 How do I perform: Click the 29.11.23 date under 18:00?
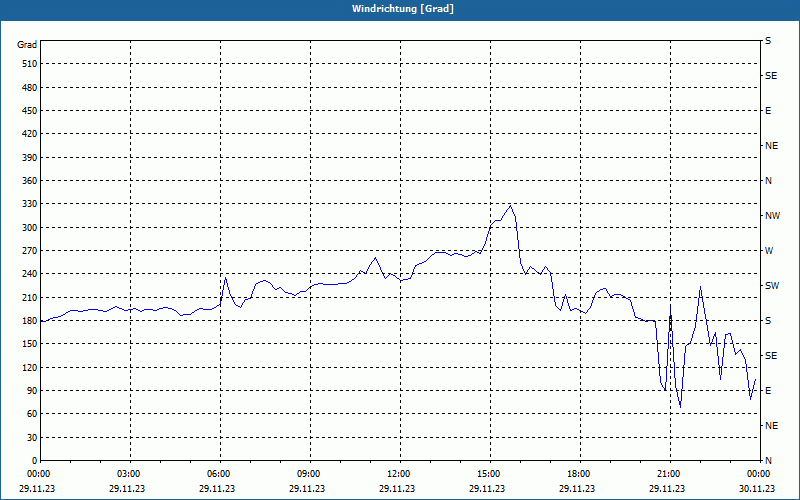coord(577,488)
